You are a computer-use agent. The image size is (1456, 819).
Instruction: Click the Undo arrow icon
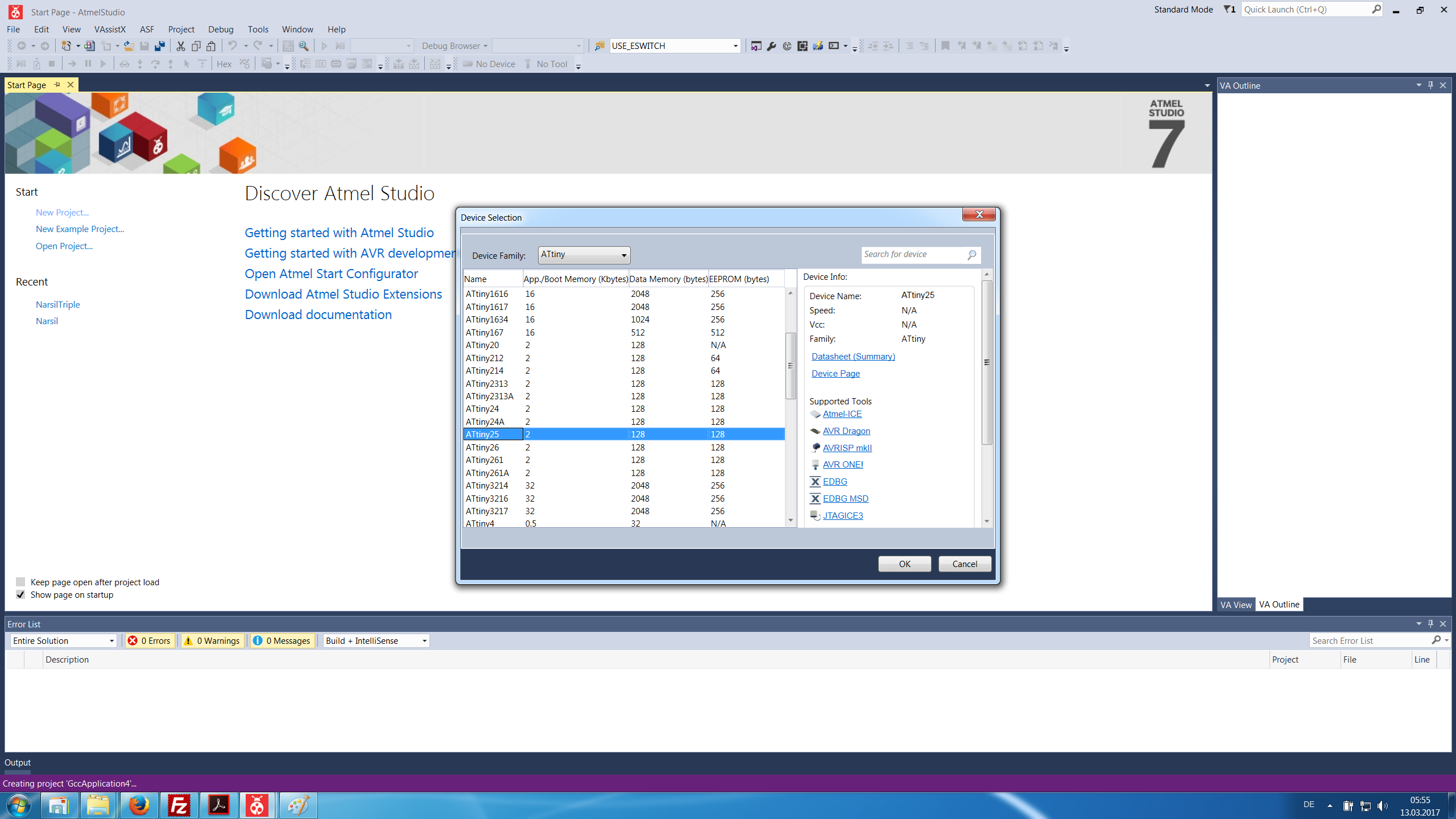click(232, 46)
